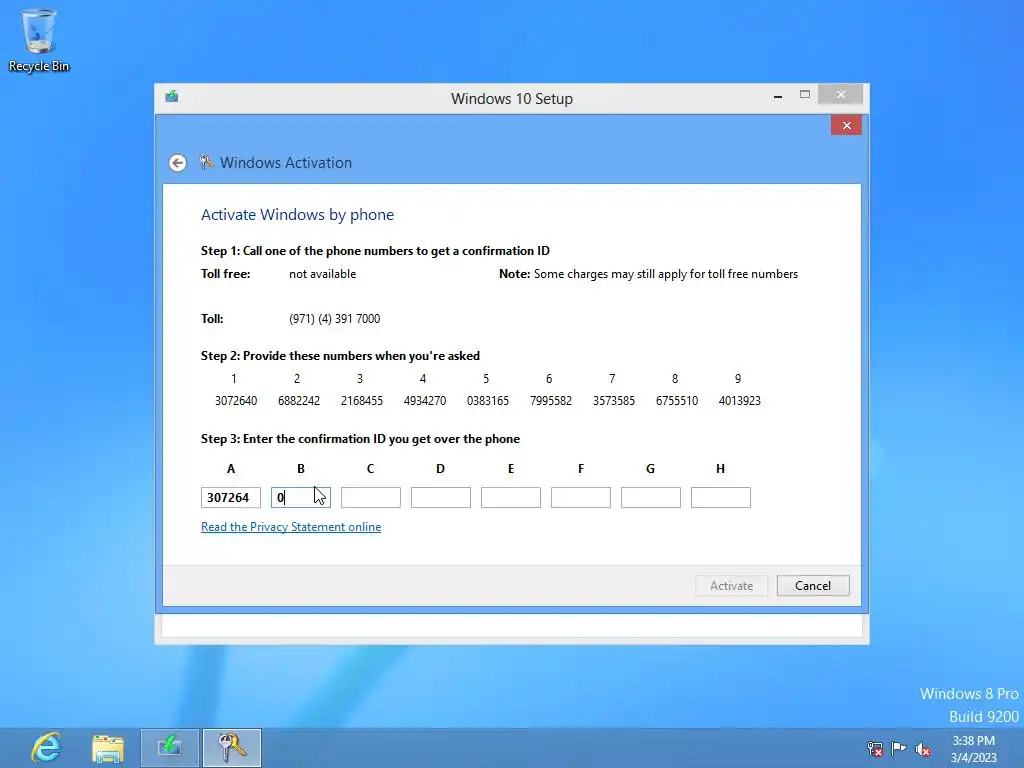Click installation ID group 0383165
1024x768 pixels.
[x=488, y=401]
